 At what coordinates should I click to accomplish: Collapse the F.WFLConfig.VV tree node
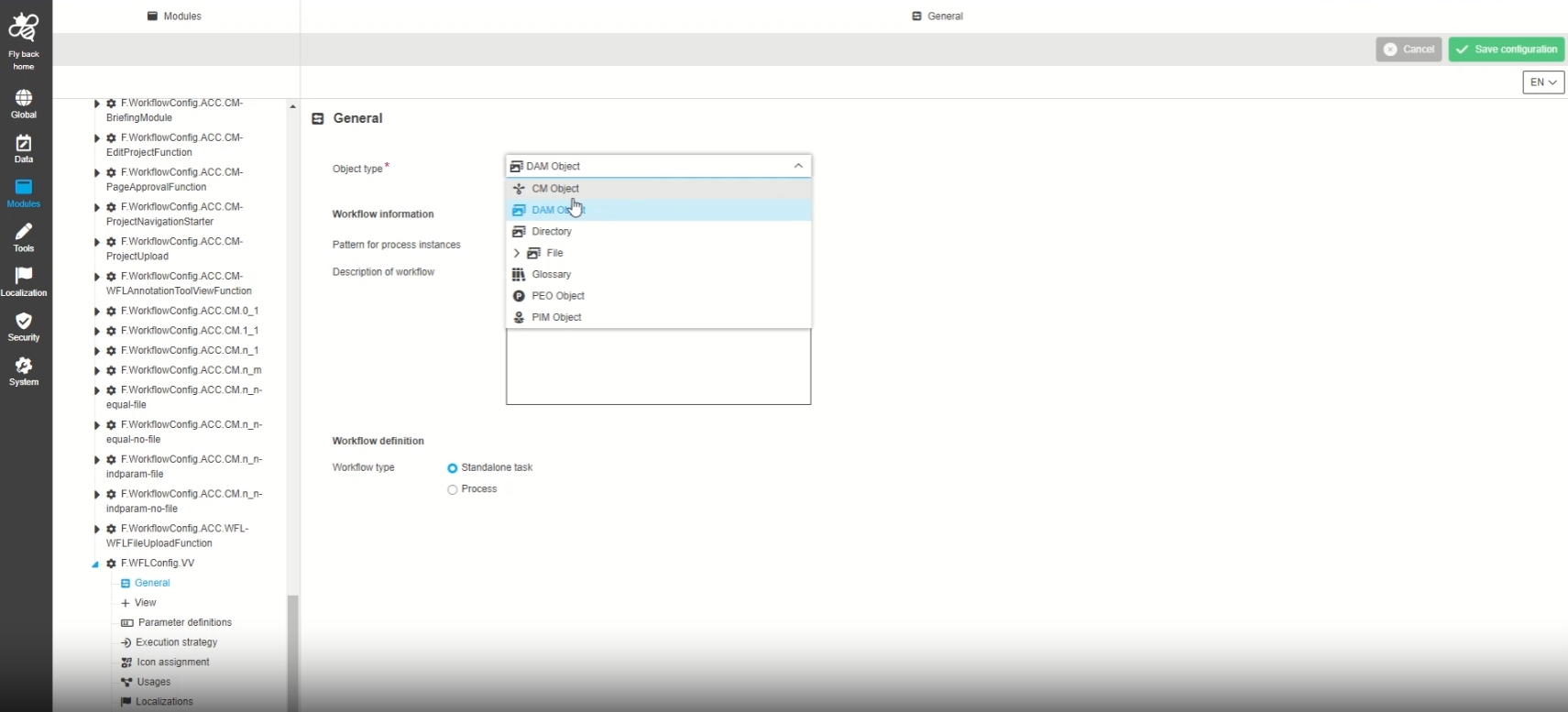tap(95, 564)
